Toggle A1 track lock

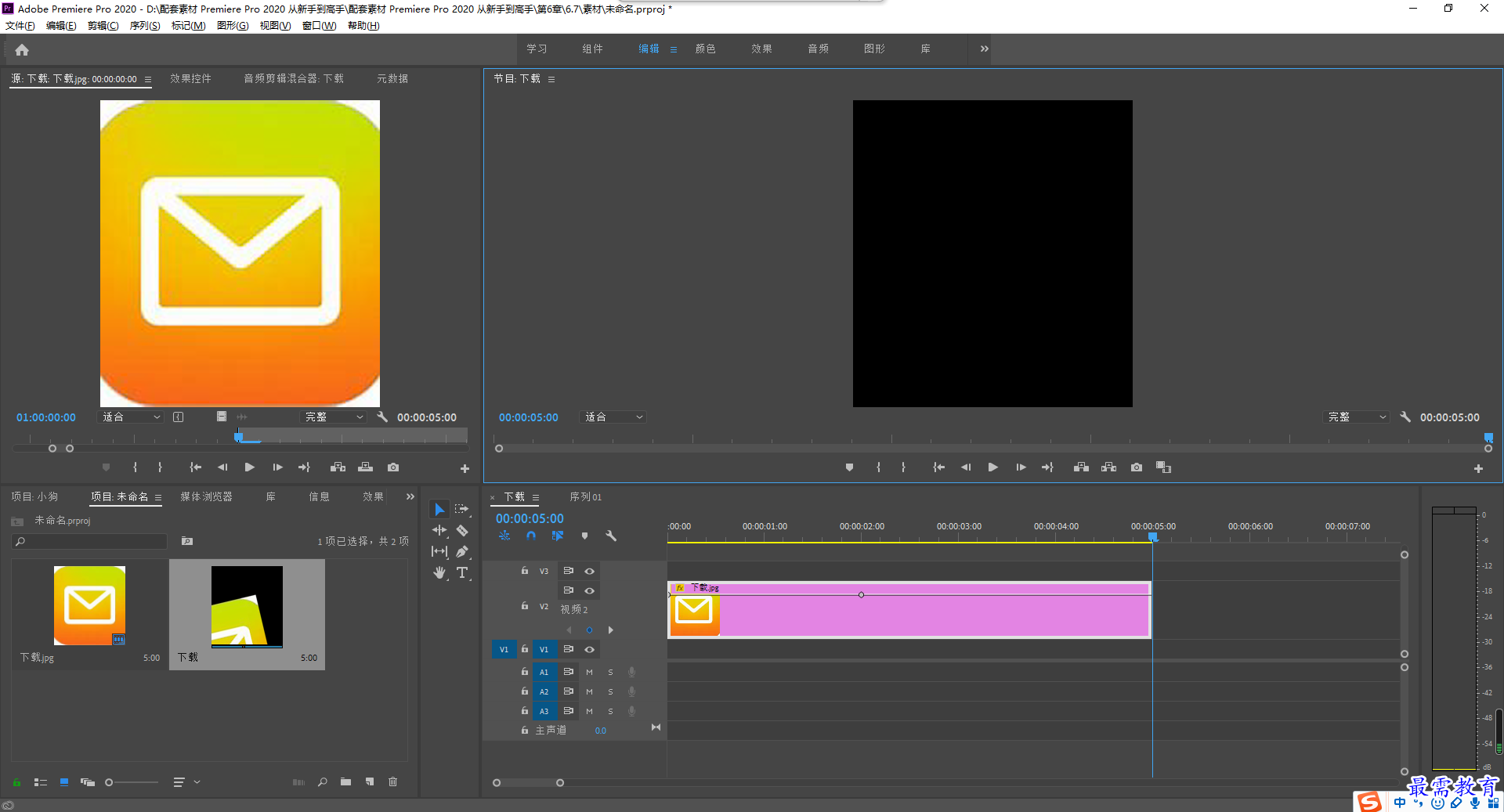(525, 672)
